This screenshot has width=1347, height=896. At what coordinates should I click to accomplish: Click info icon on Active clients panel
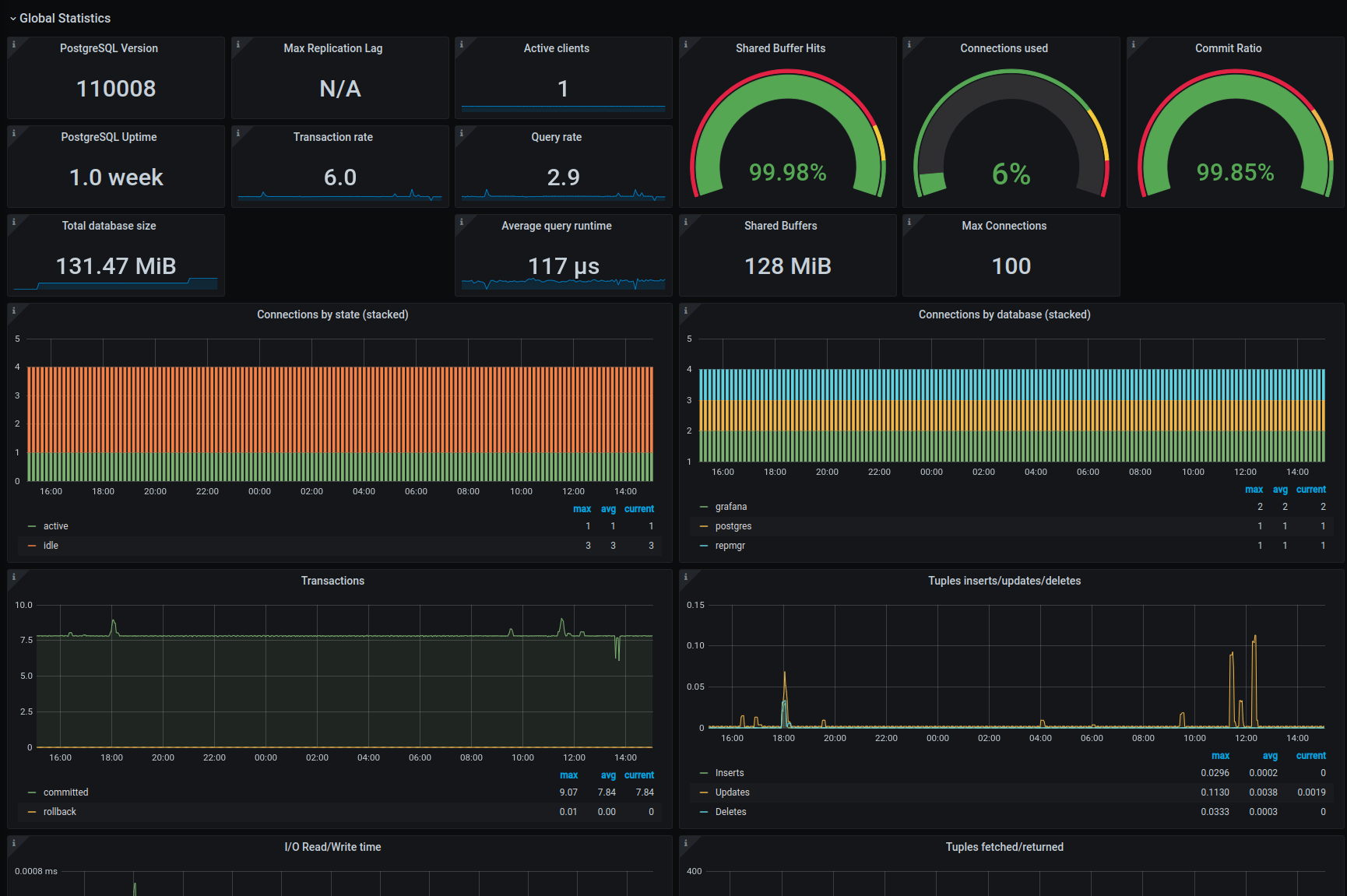[461, 44]
